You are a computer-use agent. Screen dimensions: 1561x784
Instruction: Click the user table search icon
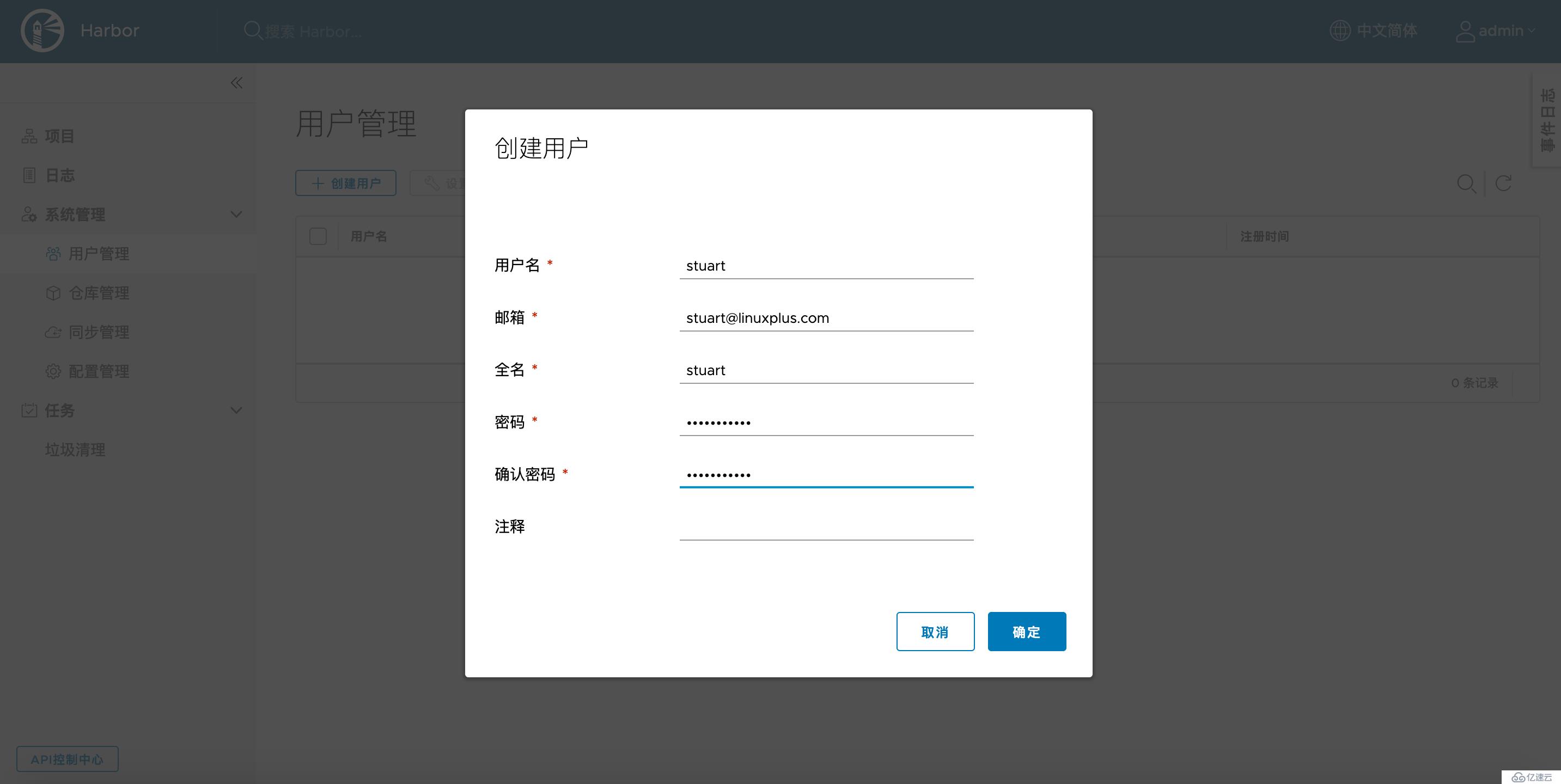[1466, 183]
